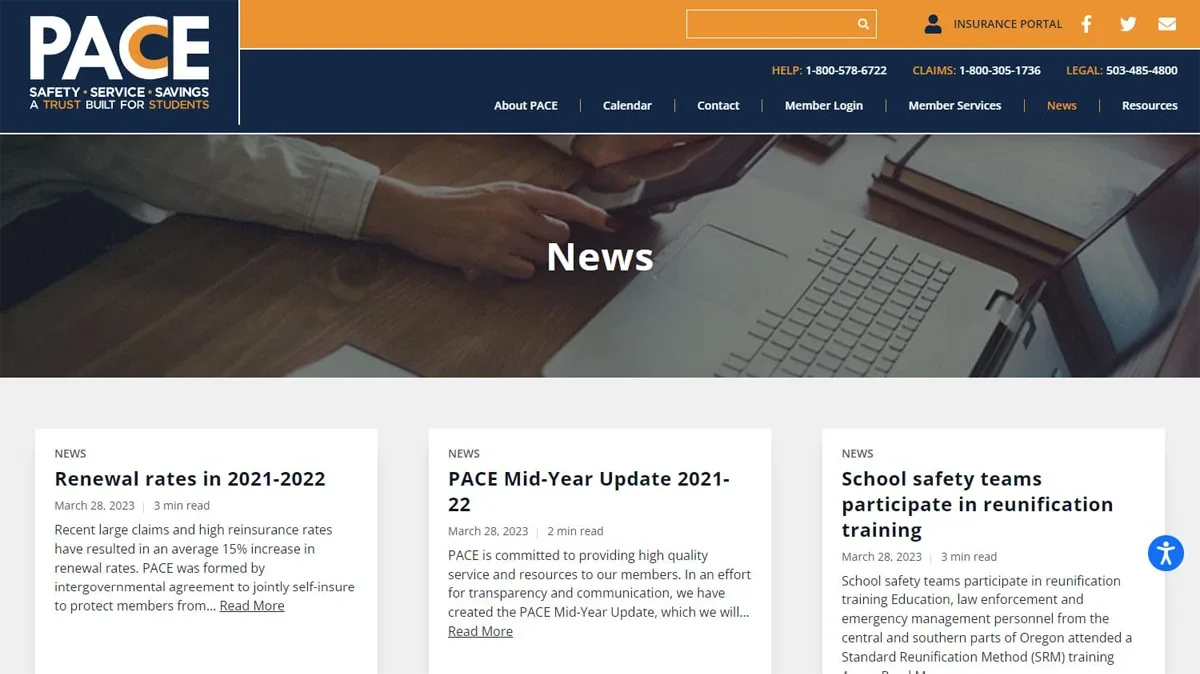This screenshot has width=1200, height=674.
Task: Click Read More under Renewal rates
Action: point(252,606)
